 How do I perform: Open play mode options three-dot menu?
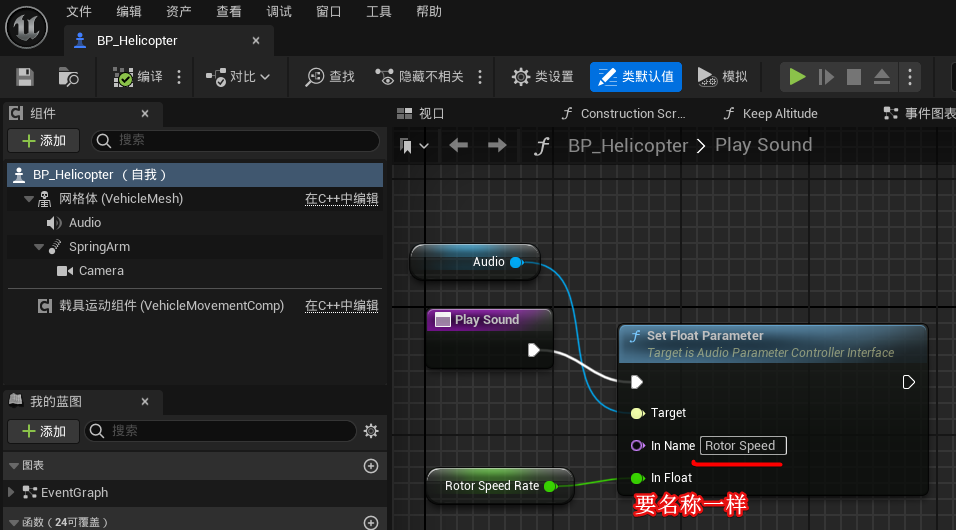tap(910, 77)
